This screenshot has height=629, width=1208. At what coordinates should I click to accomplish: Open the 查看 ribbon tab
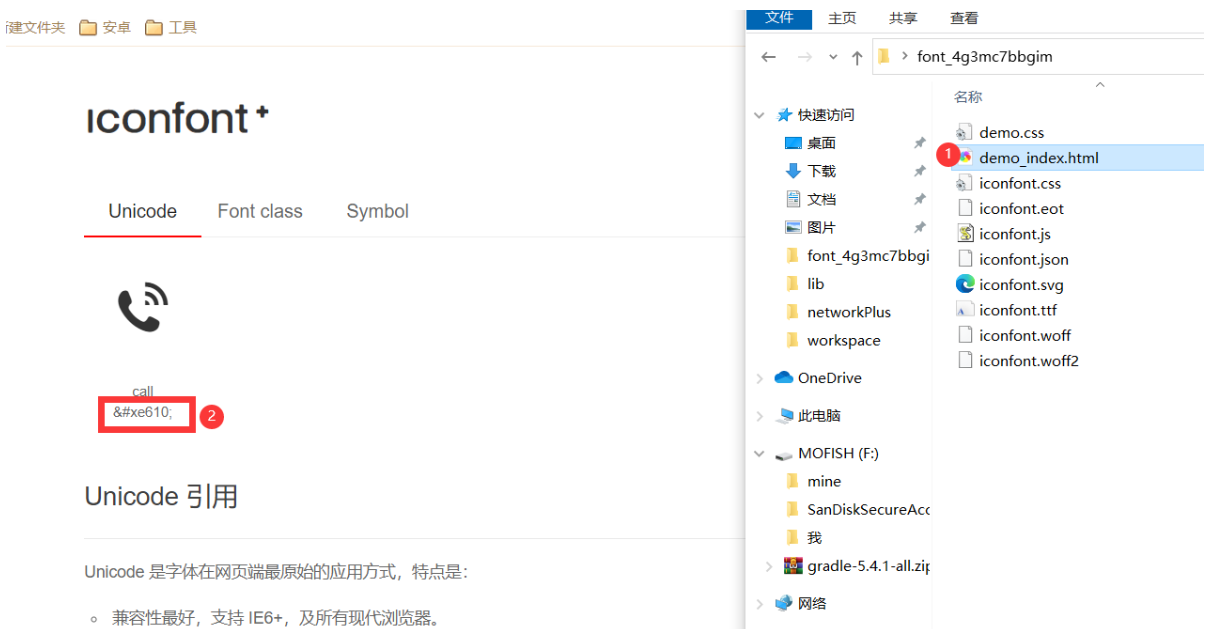[963, 18]
